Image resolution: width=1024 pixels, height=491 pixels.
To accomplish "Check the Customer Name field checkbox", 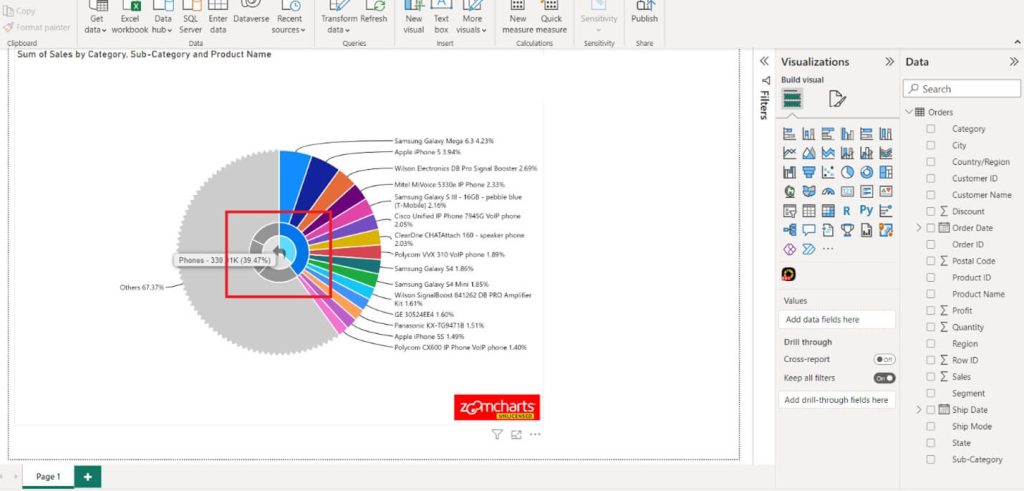I will pos(931,195).
